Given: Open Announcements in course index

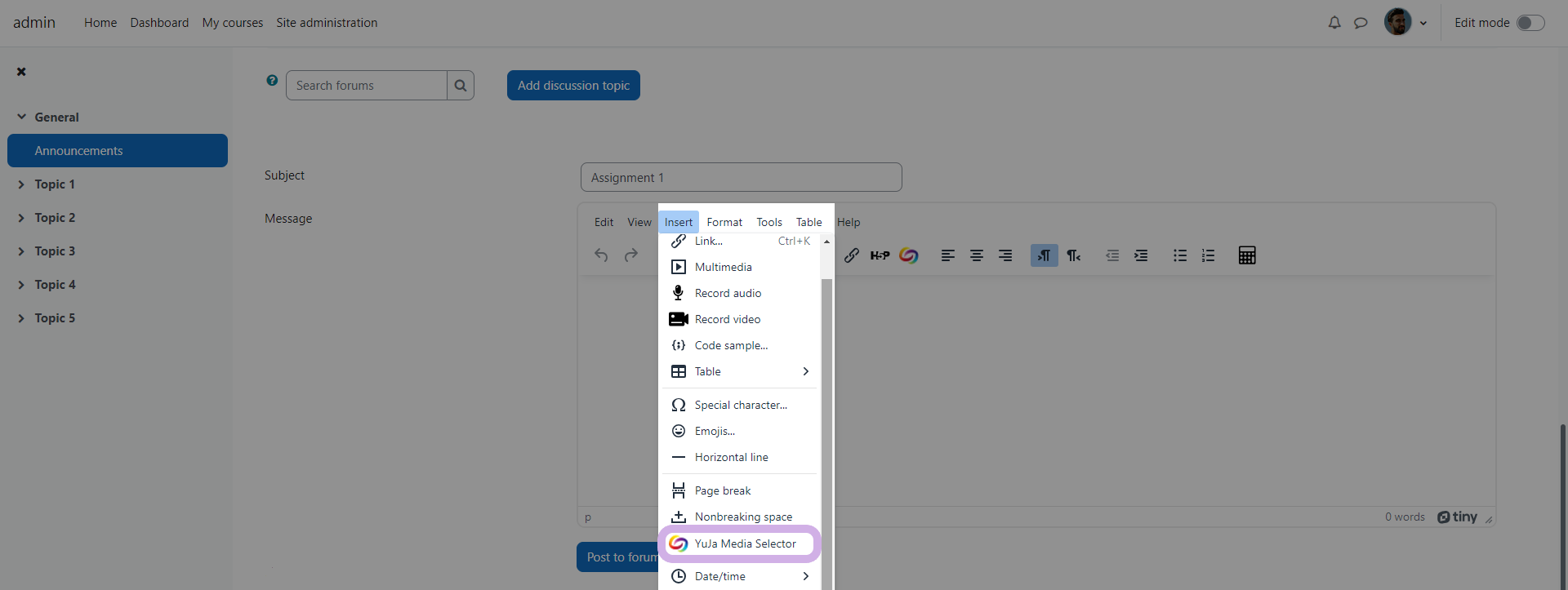Looking at the screenshot, I should tap(118, 150).
